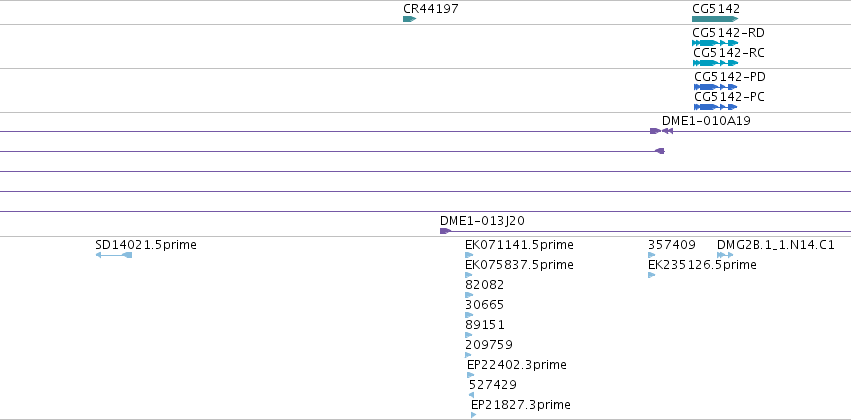Image resolution: width=851 pixels, height=420 pixels.
Task: Select the CG5142-RC transcript glyph
Action: point(715,63)
